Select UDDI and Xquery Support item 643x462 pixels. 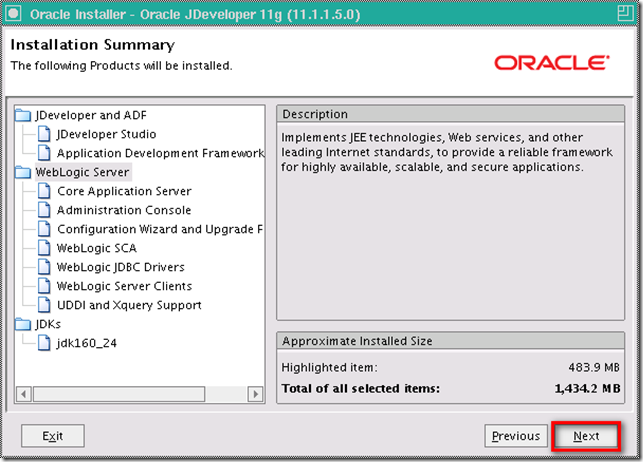pyautogui.click(x=129, y=305)
